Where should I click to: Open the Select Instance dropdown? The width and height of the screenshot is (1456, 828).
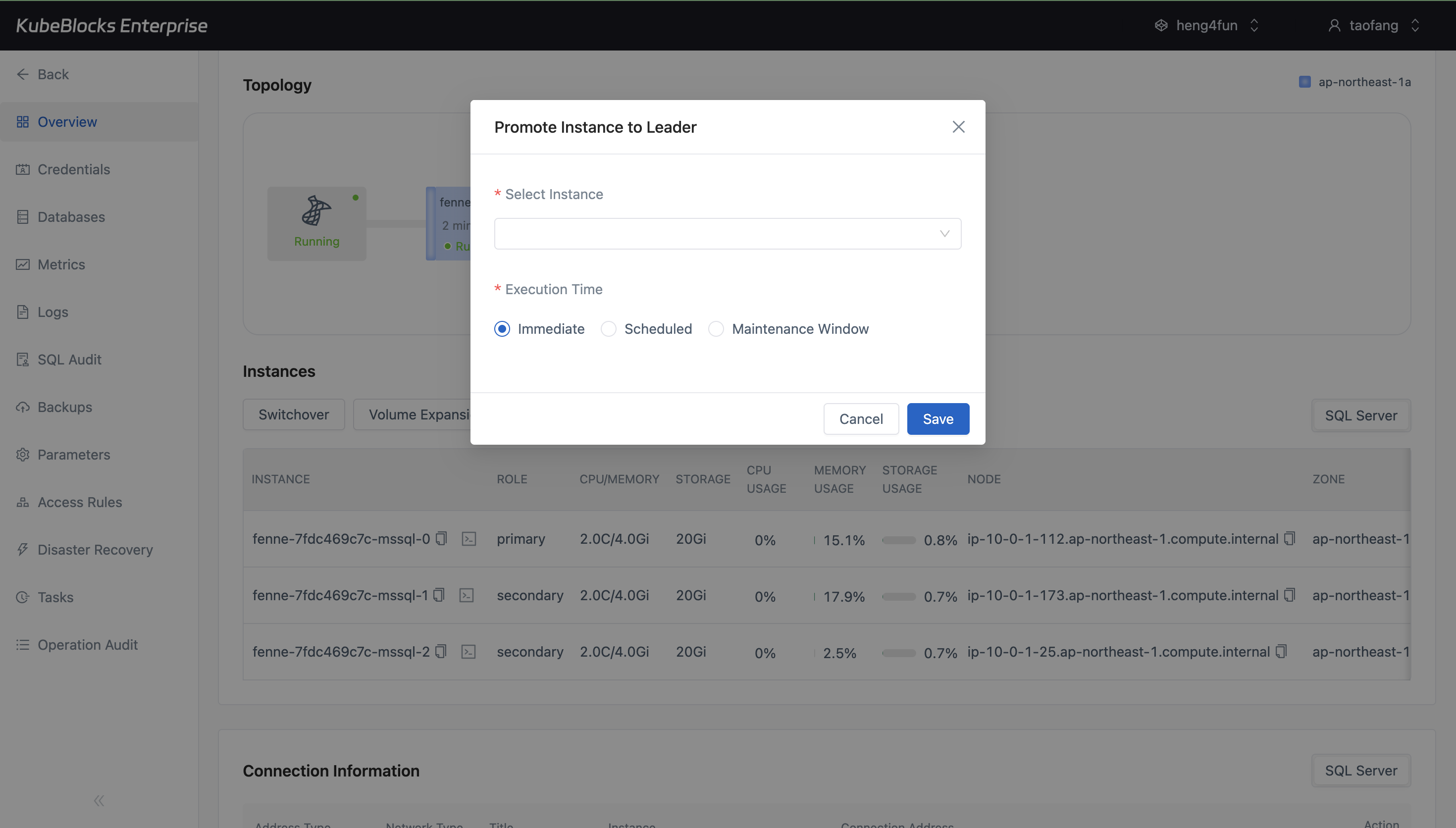coord(727,233)
